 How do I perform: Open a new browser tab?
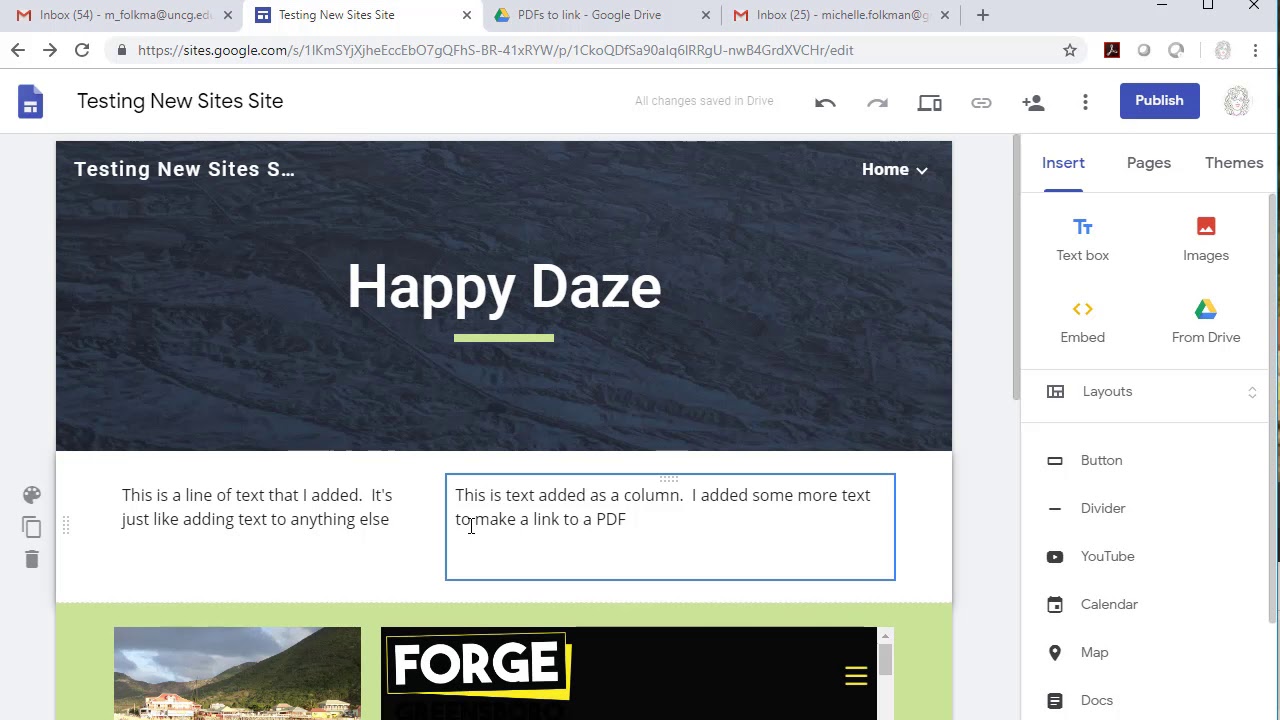click(x=983, y=15)
